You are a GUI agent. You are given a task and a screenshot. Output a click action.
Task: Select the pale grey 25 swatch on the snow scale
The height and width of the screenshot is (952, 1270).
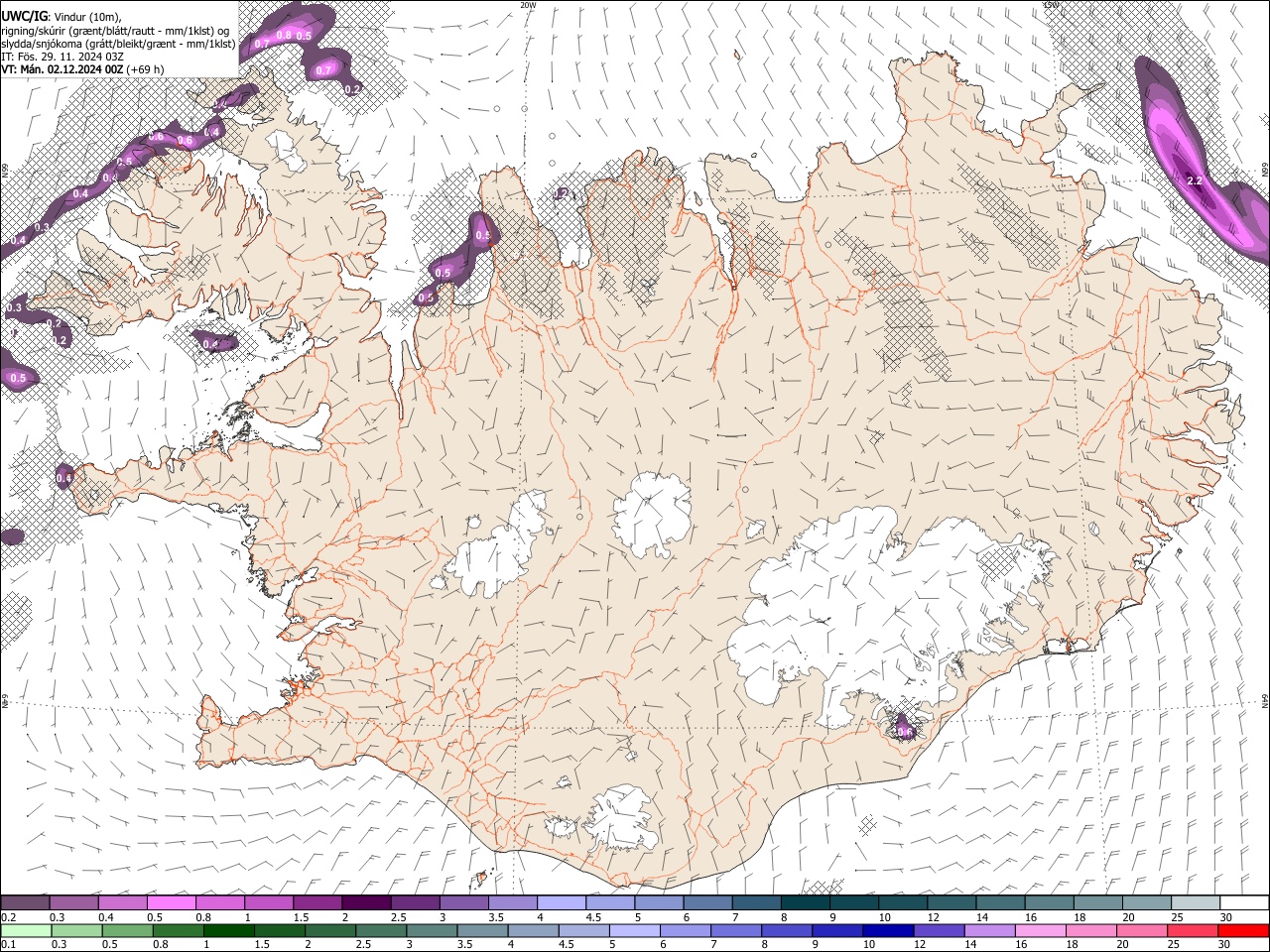coord(1197,902)
